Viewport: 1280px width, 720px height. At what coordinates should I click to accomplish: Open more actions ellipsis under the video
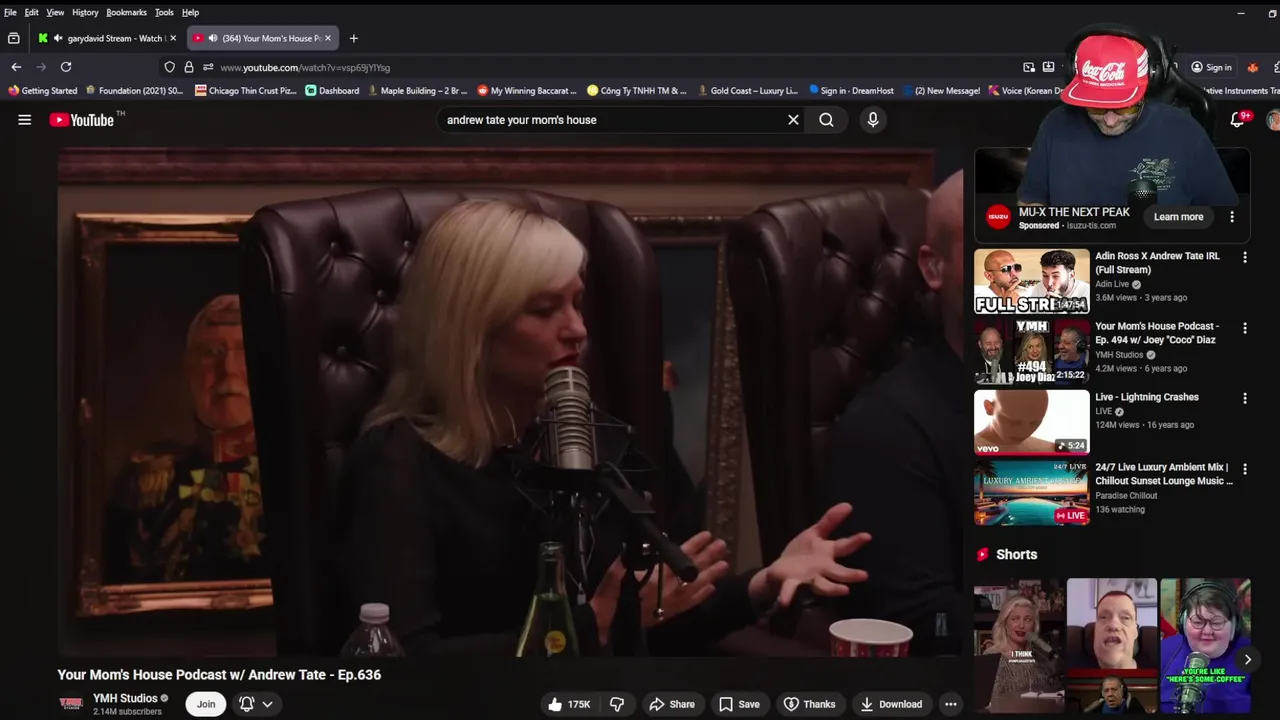[x=951, y=704]
